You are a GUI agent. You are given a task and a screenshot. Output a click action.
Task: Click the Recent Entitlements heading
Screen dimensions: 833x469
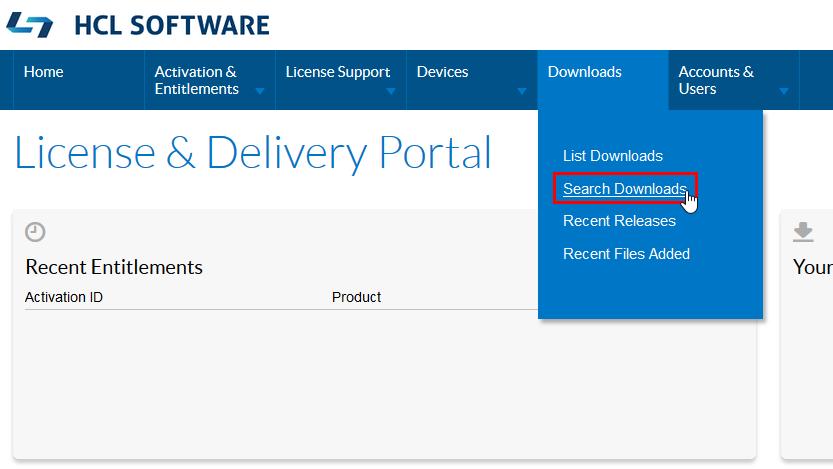pyautogui.click(x=114, y=267)
